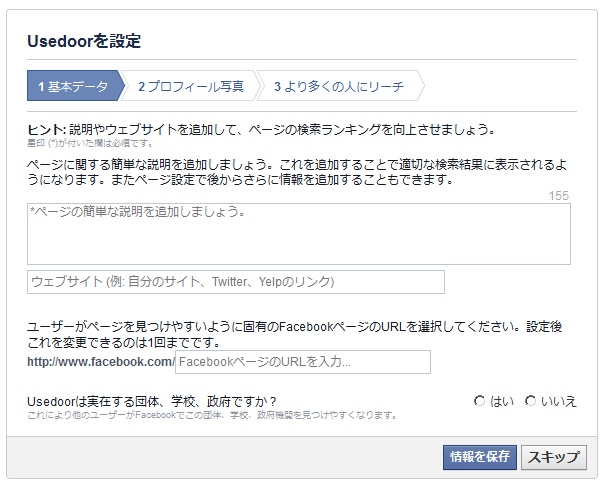The height and width of the screenshot is (487, 601).
Task: Open the 2 プロフィール写真 step tab
Action: pos(190,86)
